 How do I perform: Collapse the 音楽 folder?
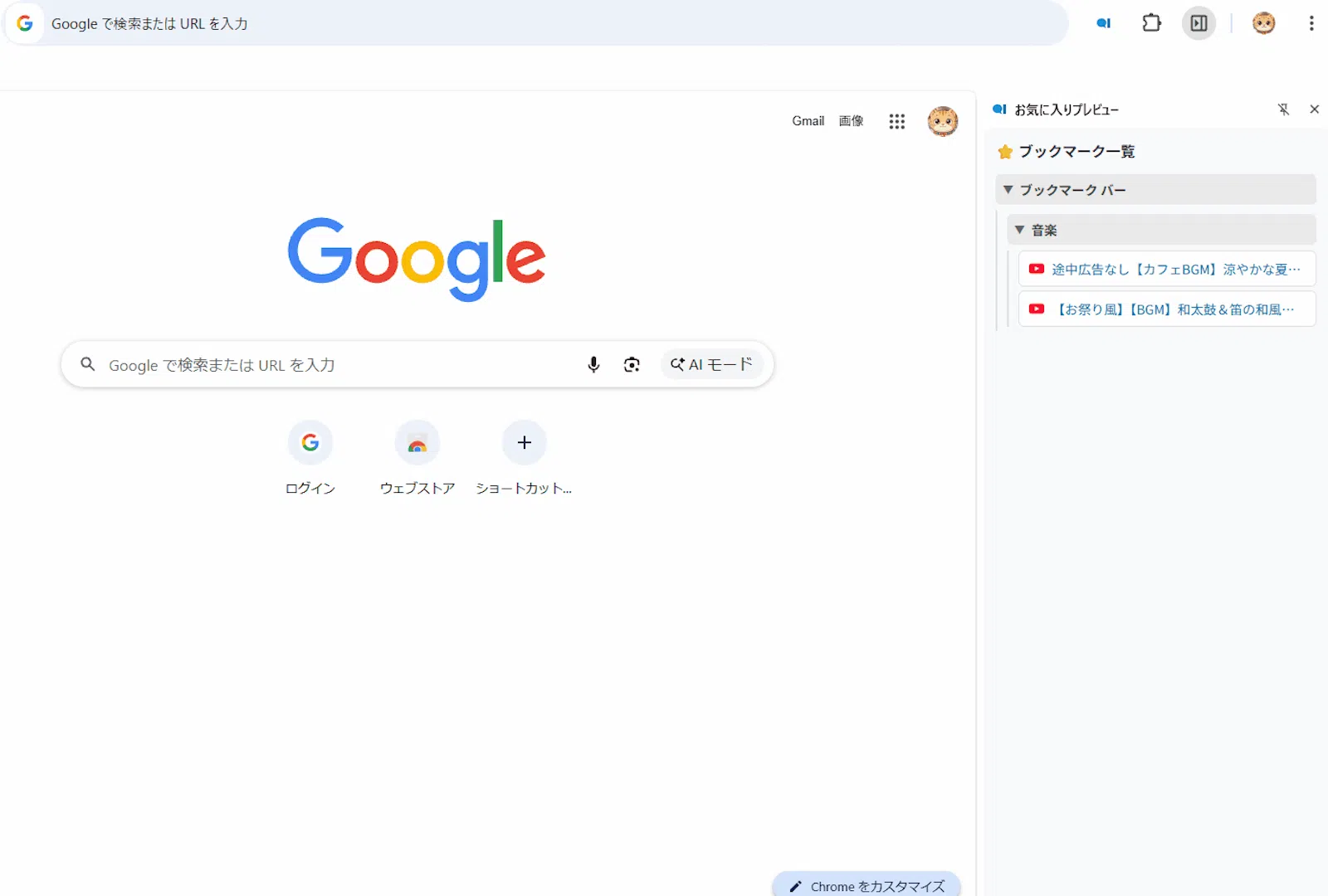1161,230
